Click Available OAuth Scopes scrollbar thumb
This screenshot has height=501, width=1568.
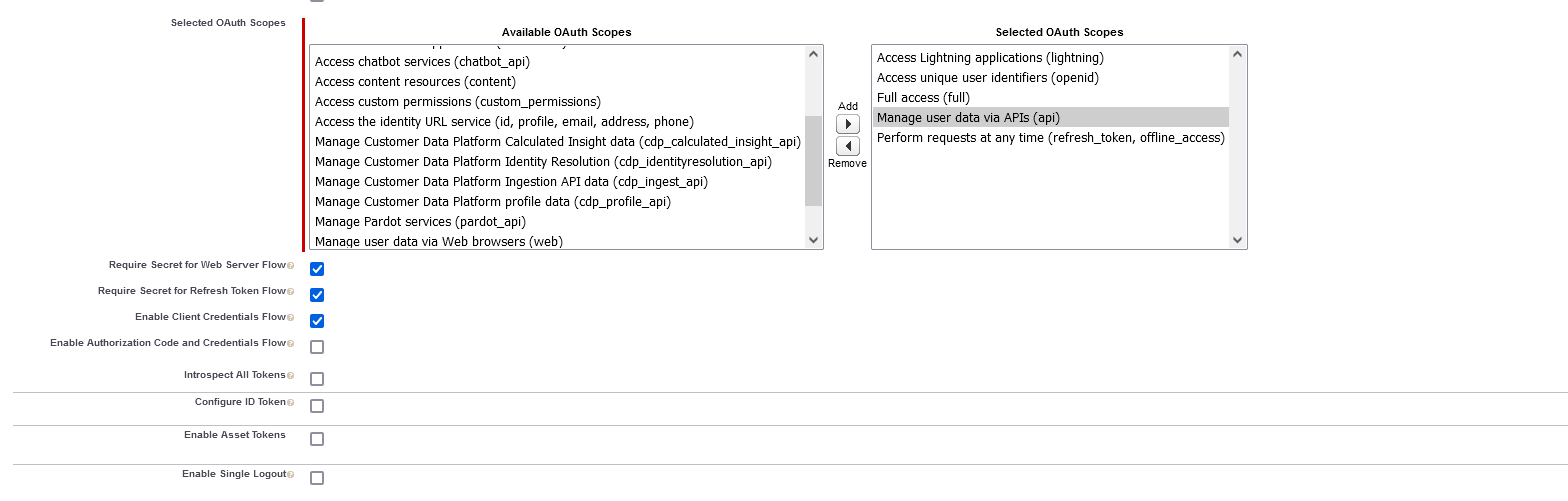tap(813, 160)
